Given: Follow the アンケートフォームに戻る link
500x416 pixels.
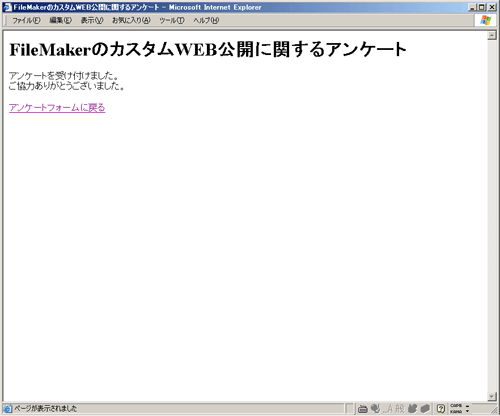Looking at the screenshot, I should (57, 108).
